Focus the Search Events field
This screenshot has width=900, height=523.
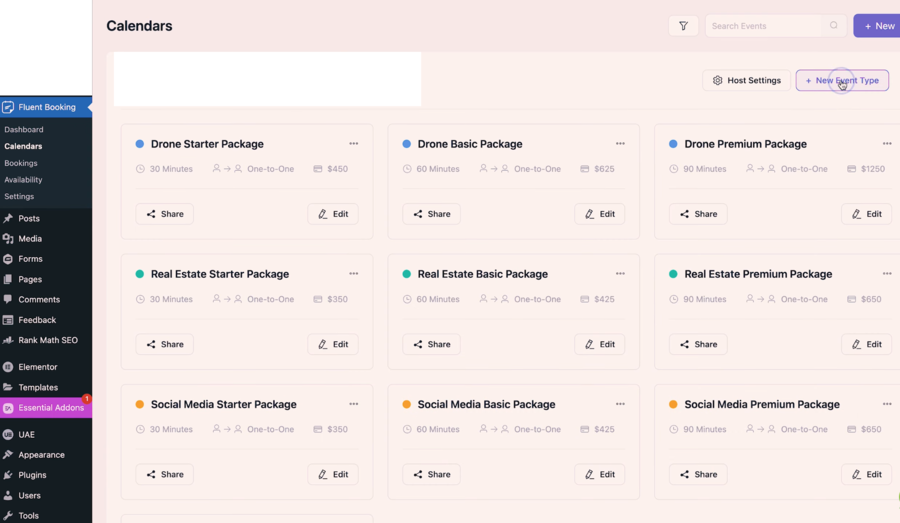(763, 26)
